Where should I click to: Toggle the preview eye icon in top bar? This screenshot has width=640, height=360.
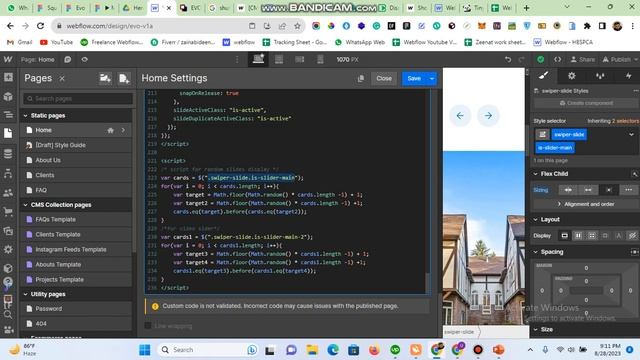click(84, 60)
